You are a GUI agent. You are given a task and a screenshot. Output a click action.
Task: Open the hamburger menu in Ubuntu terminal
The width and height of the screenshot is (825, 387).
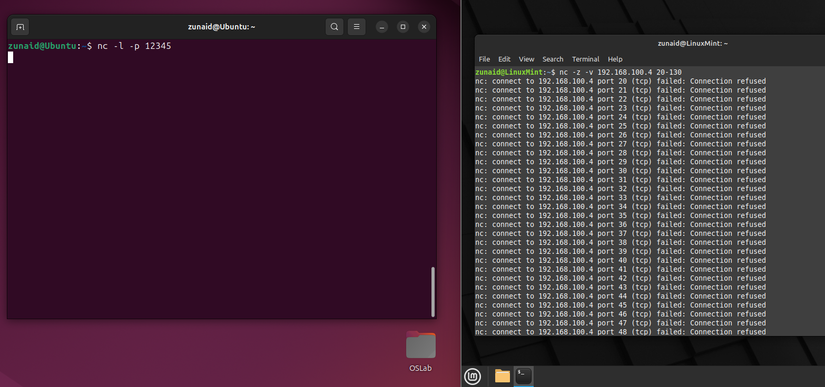coord(356,27)
